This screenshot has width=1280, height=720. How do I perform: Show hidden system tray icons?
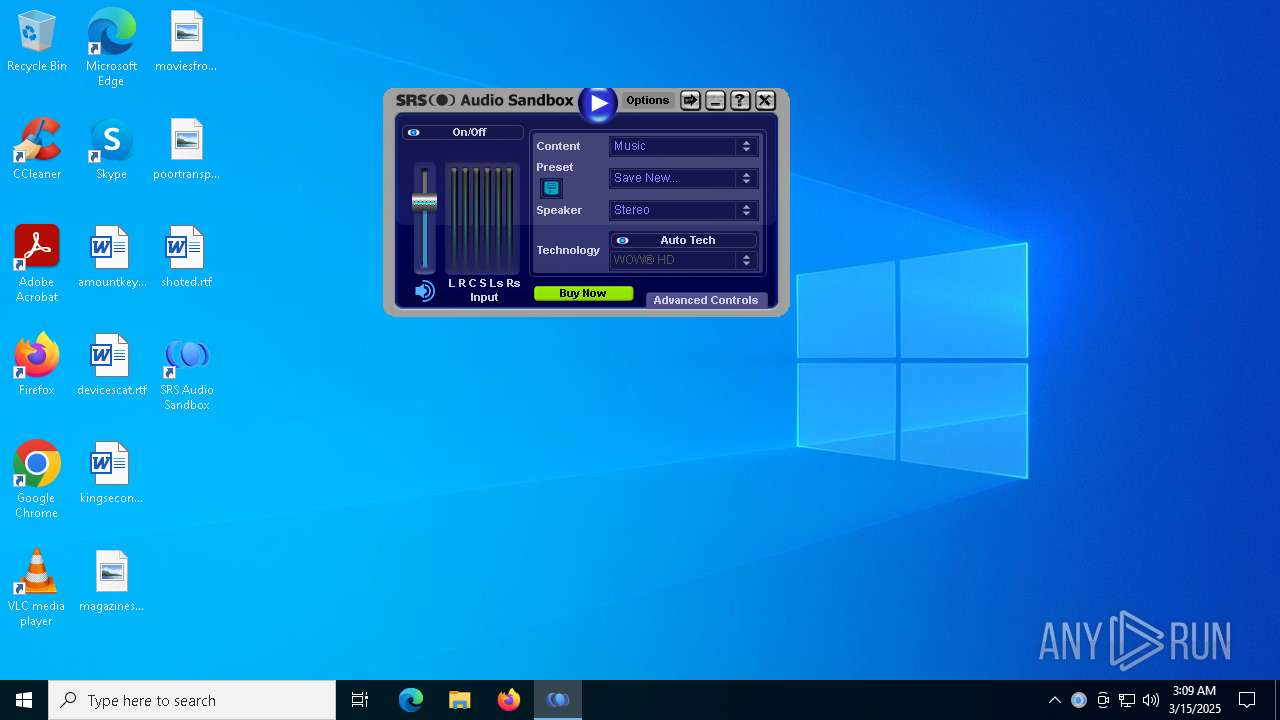(x=1054, y=700)
